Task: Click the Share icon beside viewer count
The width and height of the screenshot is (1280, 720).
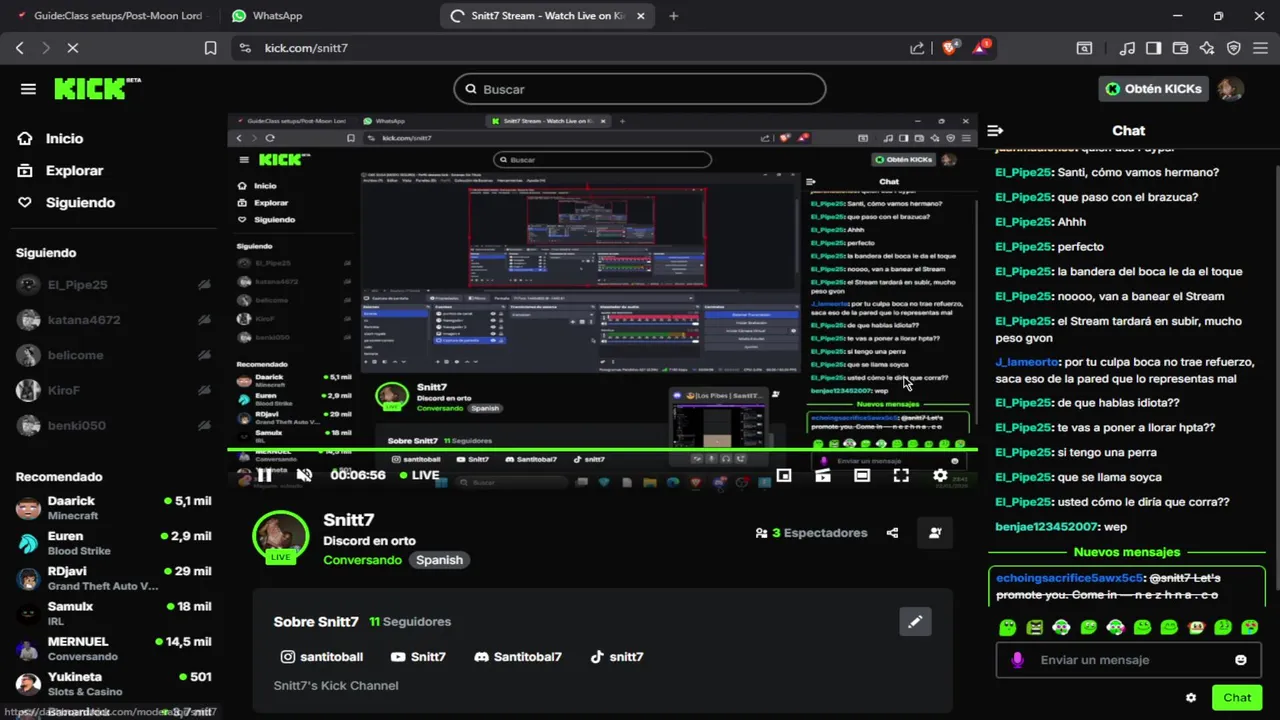Action: click(x=892, y=533)
